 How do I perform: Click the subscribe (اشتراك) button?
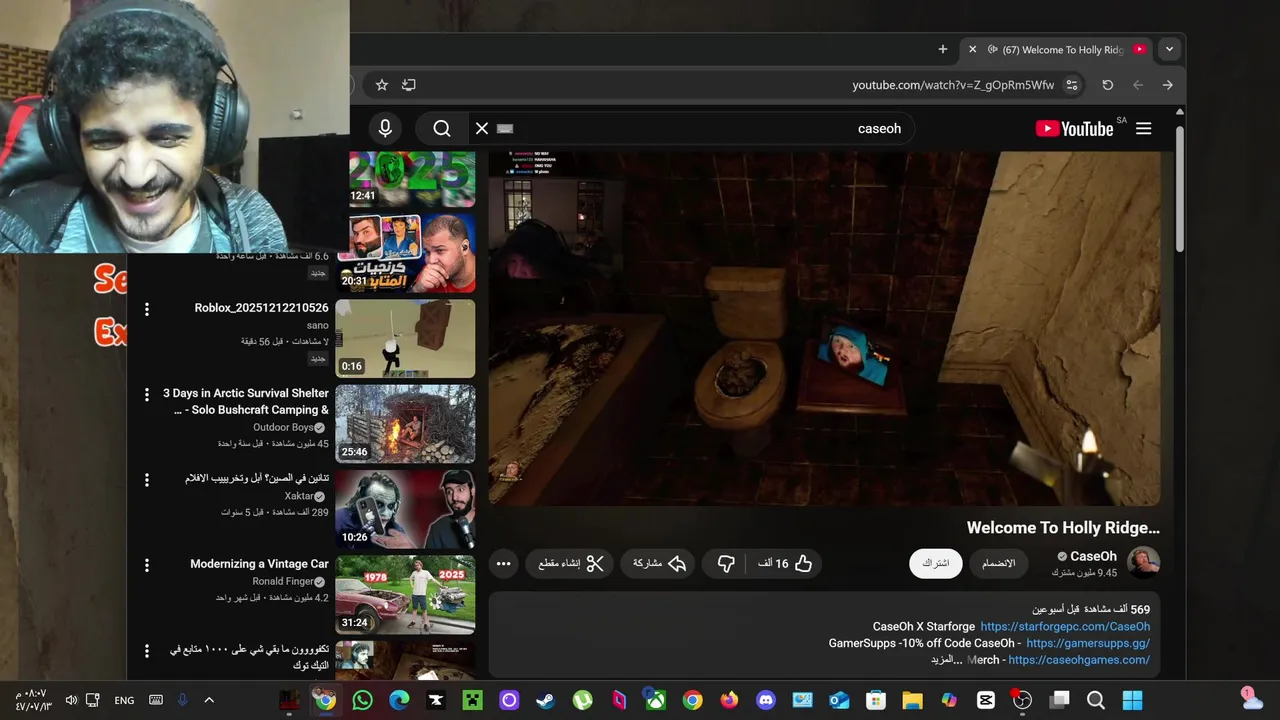click(x=935, y=563)
